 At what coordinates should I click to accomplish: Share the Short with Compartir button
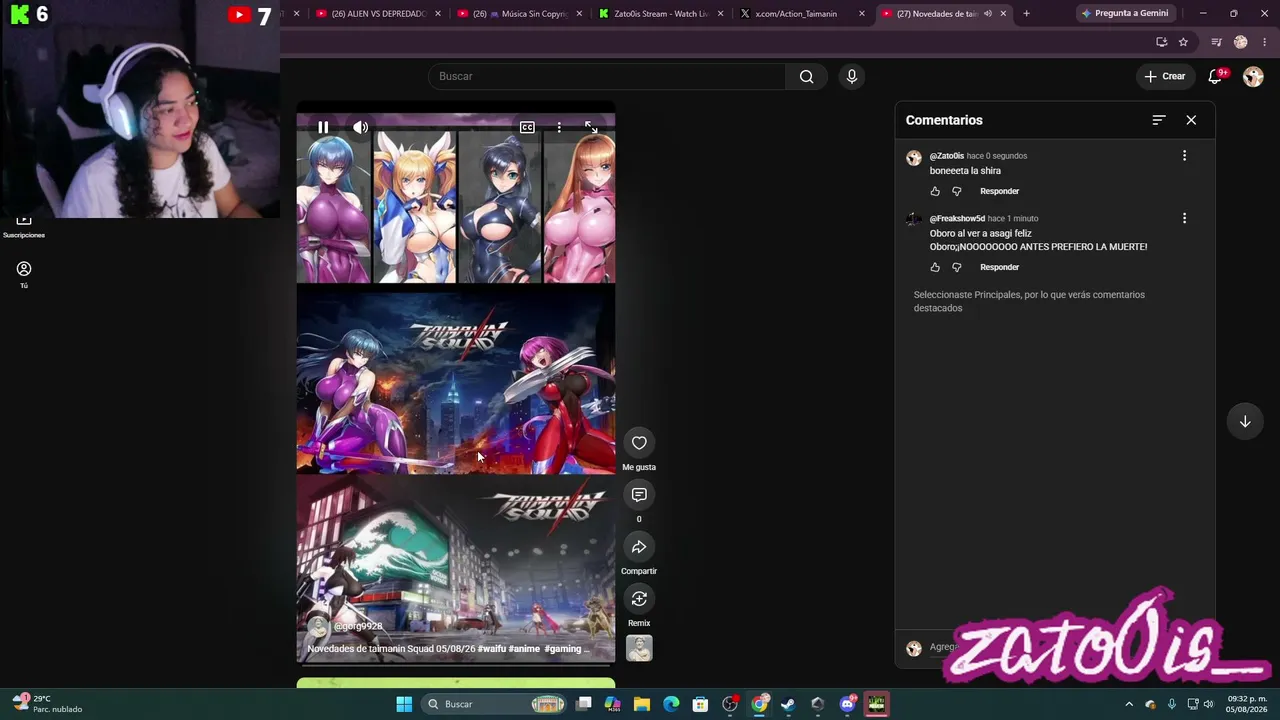click(639, 547)
